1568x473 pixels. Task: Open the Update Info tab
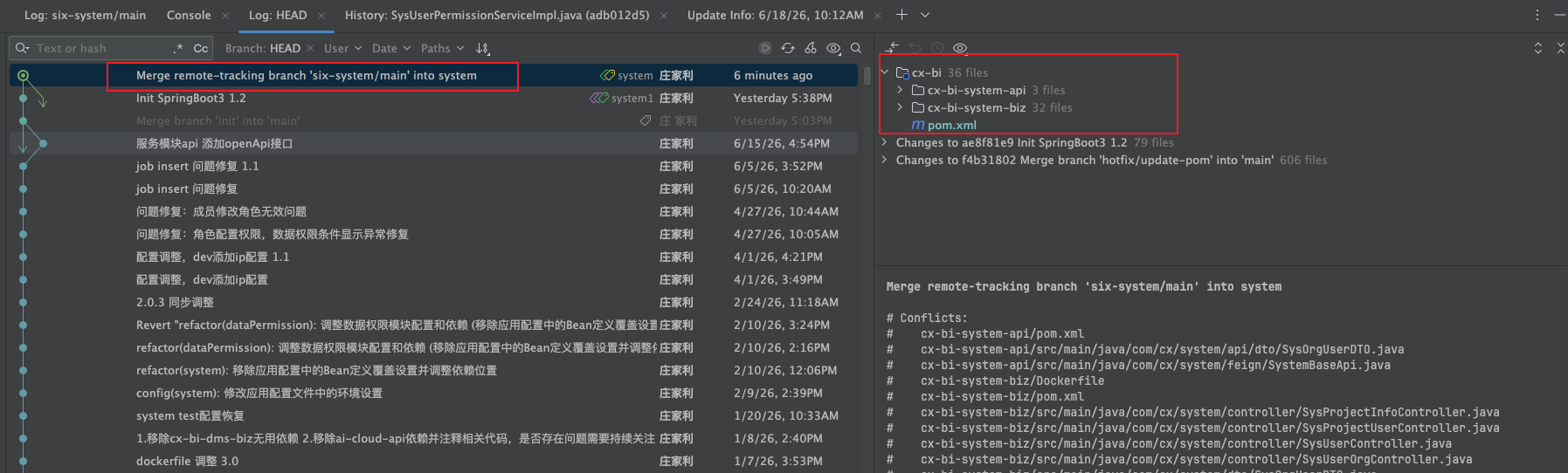775,15
